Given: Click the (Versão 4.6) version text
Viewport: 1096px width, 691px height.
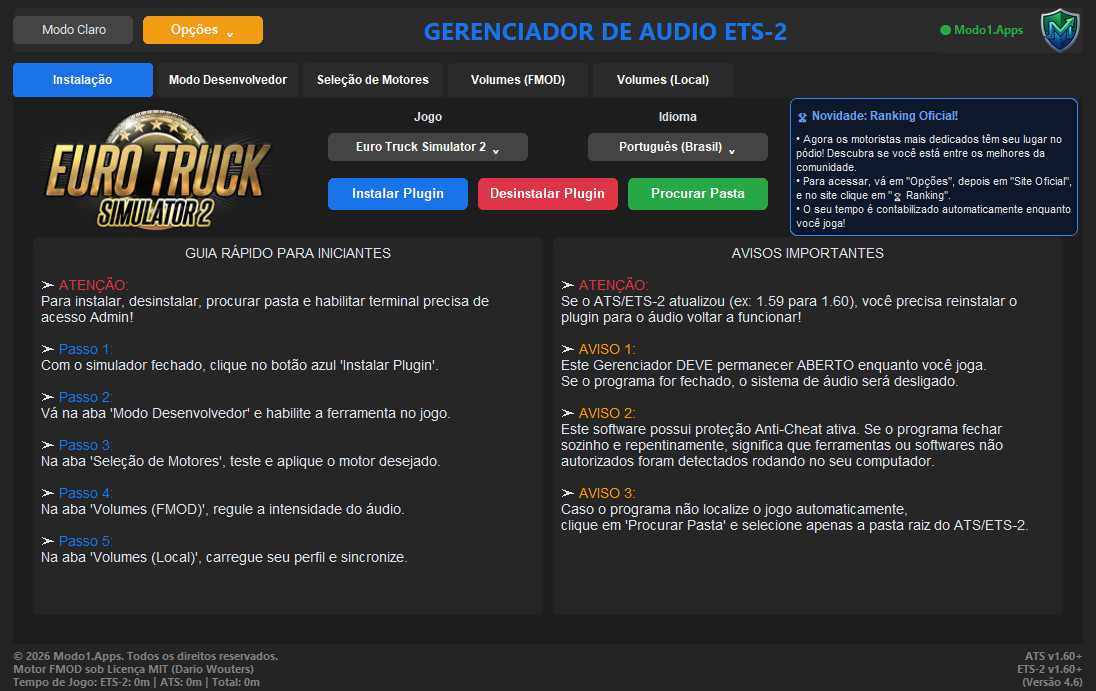Looking at the screenshot, I should [1052, 682].
